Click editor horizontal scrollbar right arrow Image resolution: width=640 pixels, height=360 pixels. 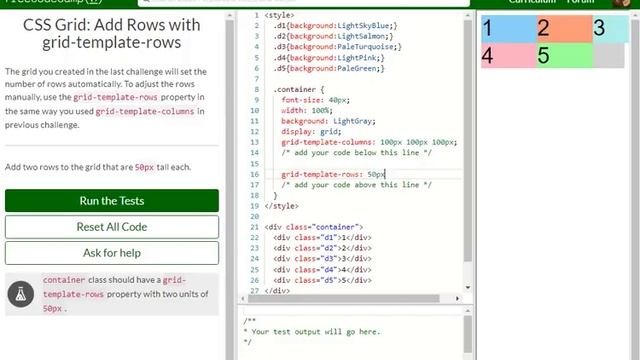457,298
